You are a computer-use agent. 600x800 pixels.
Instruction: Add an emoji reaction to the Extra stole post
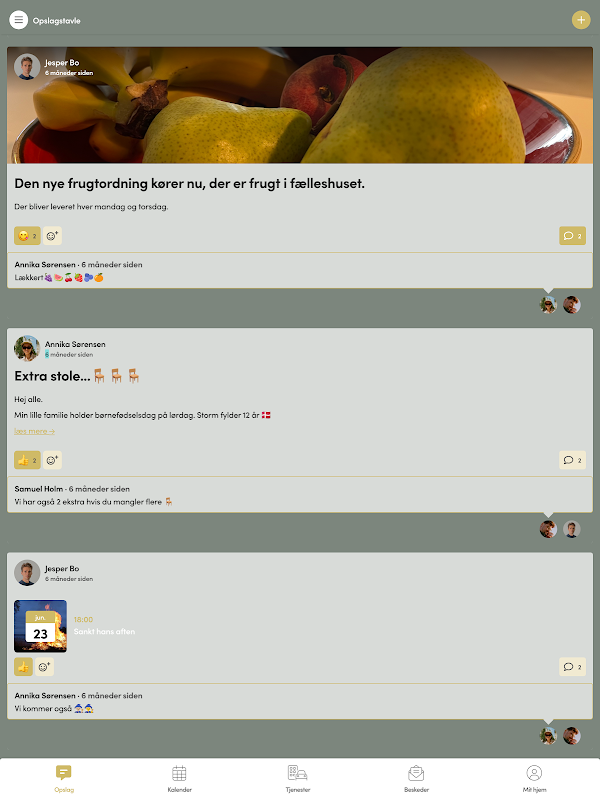(x=52, y=460)
